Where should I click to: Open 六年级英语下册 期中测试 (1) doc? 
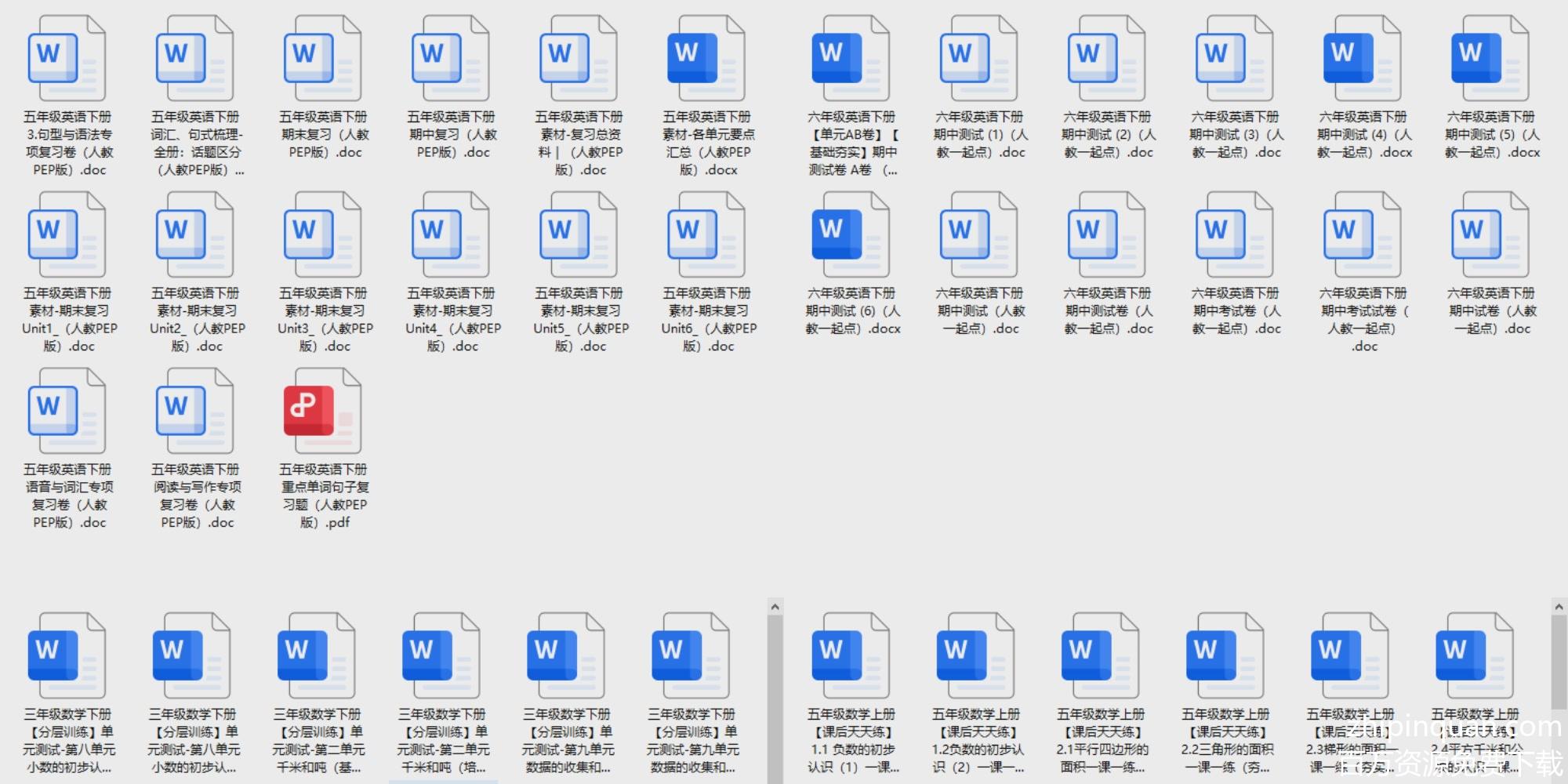coord(979,88)
